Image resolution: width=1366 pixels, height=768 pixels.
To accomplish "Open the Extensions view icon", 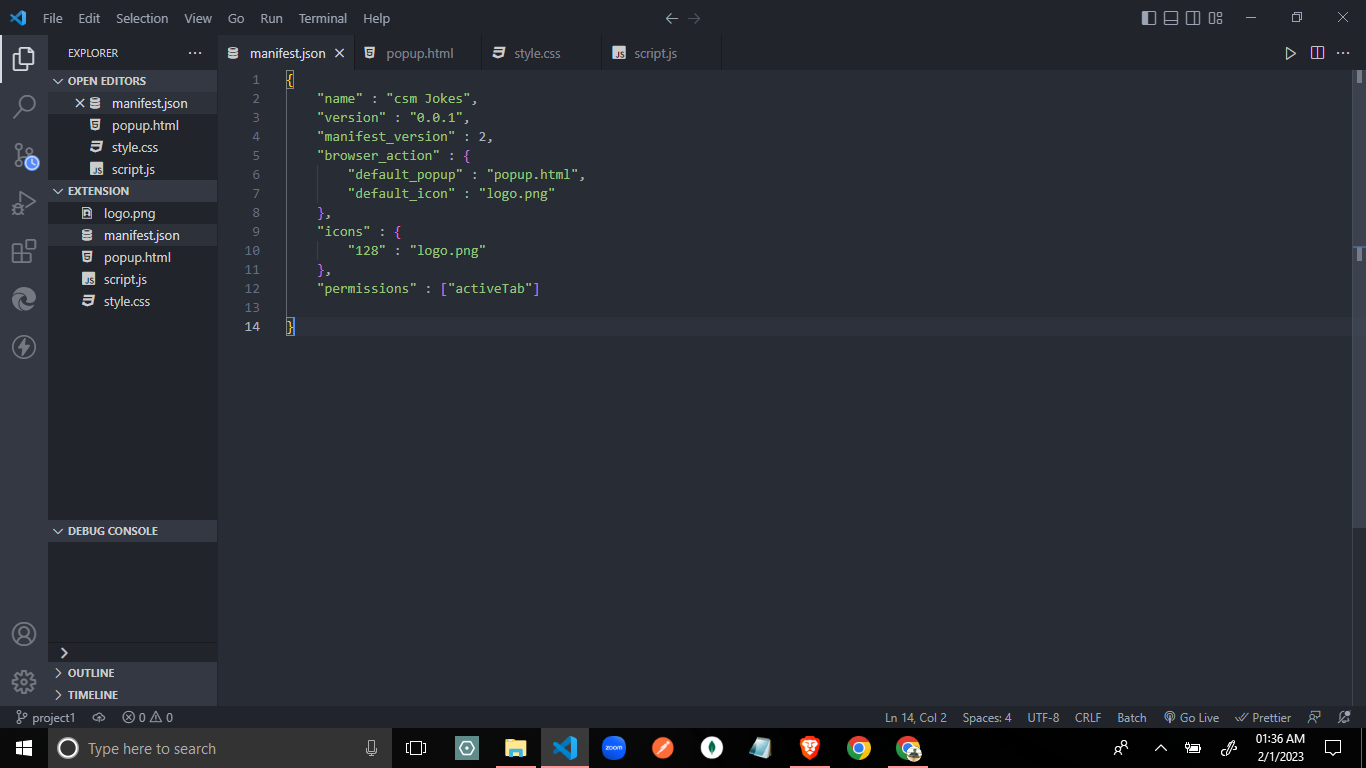I will (x=24, y=251).
